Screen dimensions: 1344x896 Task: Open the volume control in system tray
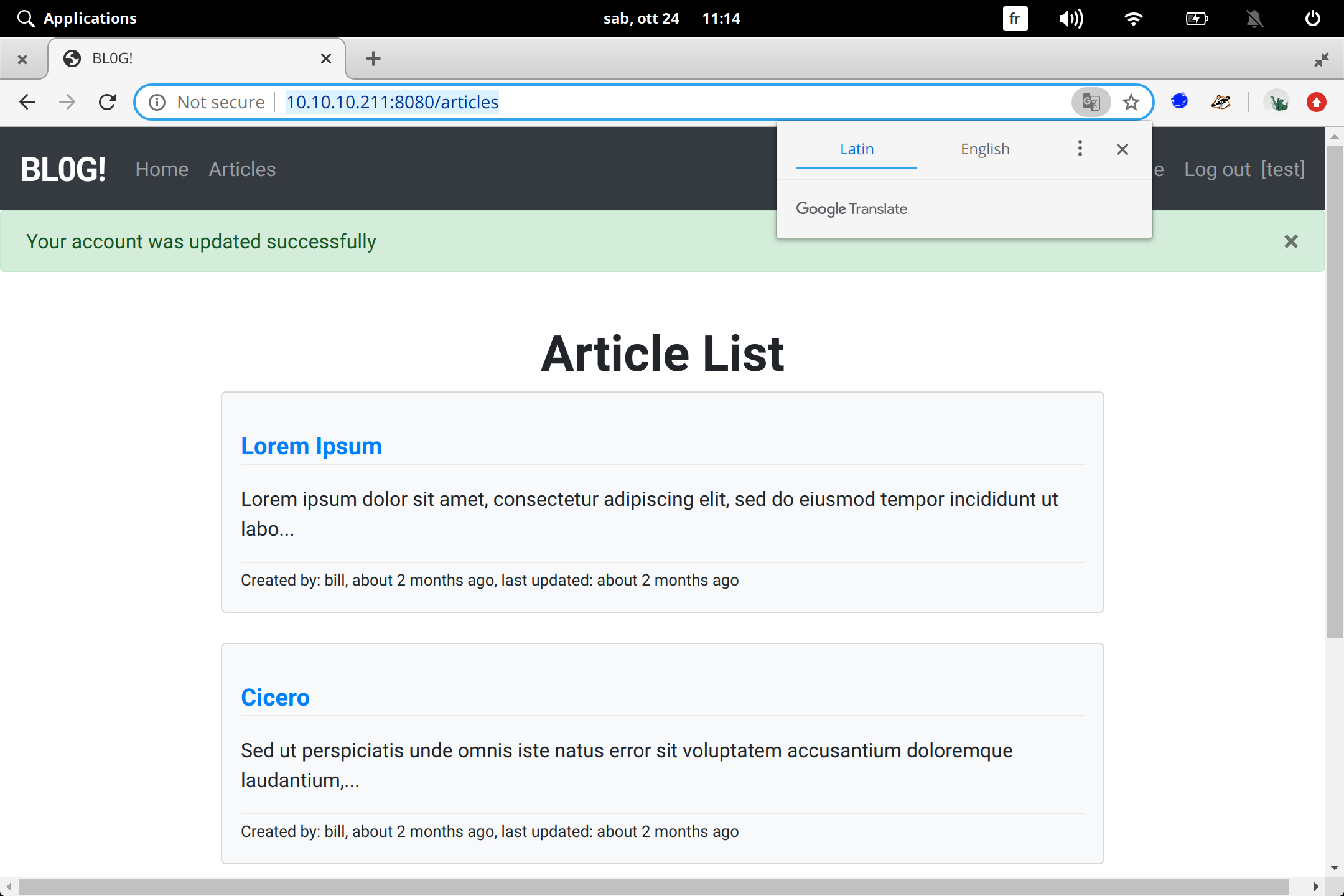1071,19
